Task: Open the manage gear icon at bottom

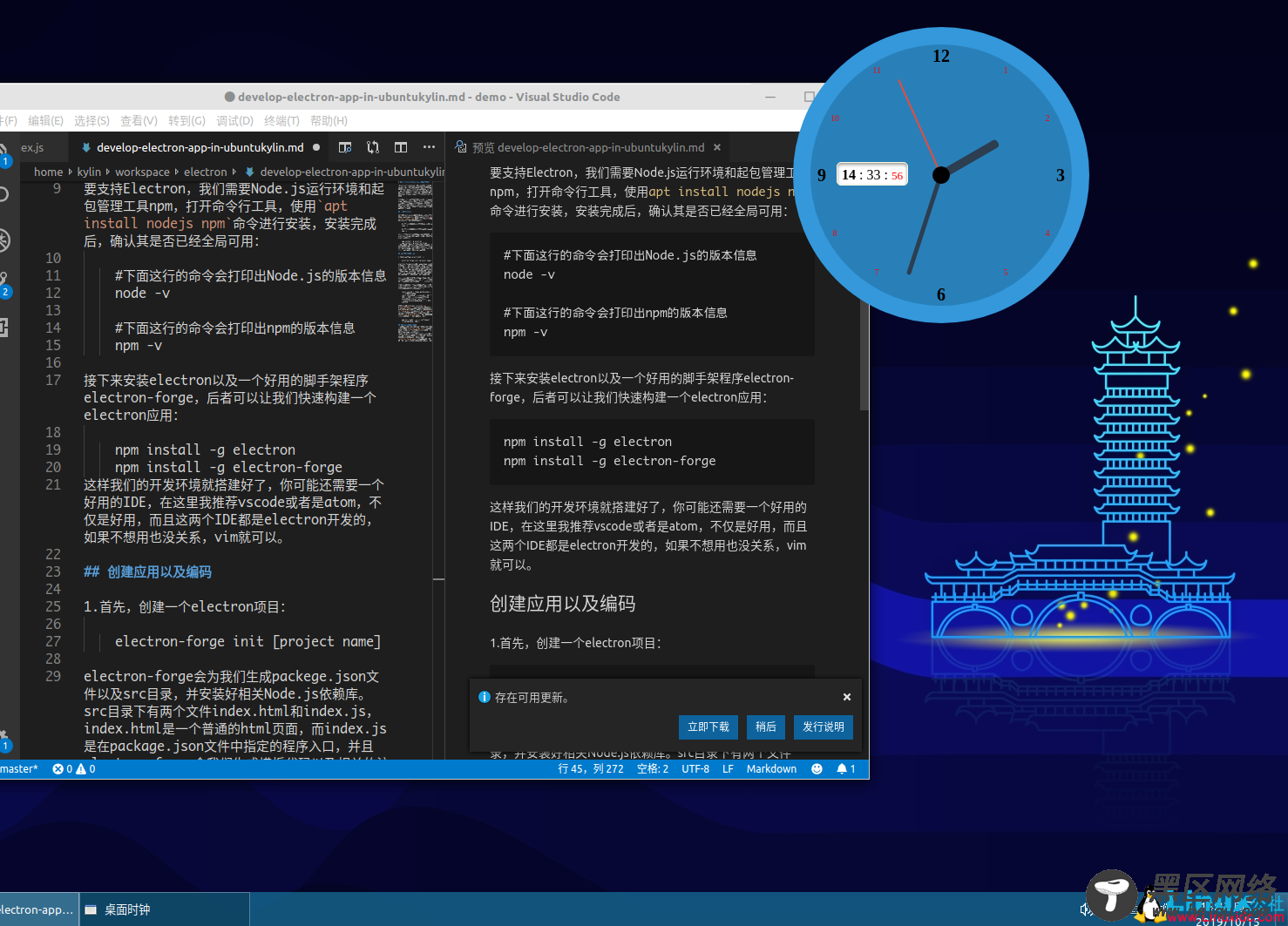Action: (x=4, y=739)
